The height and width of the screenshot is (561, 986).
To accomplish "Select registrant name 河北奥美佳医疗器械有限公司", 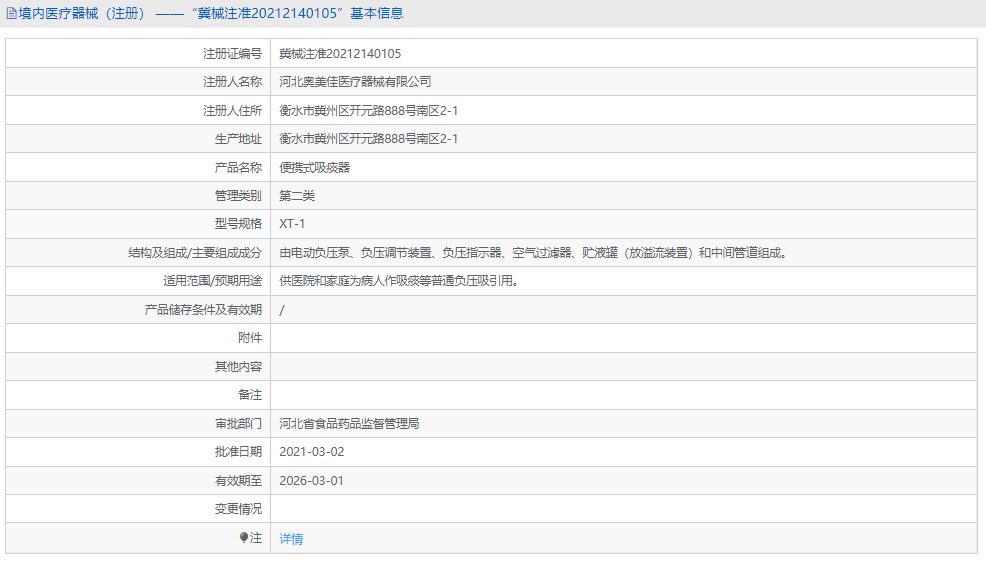I will 355,82.
